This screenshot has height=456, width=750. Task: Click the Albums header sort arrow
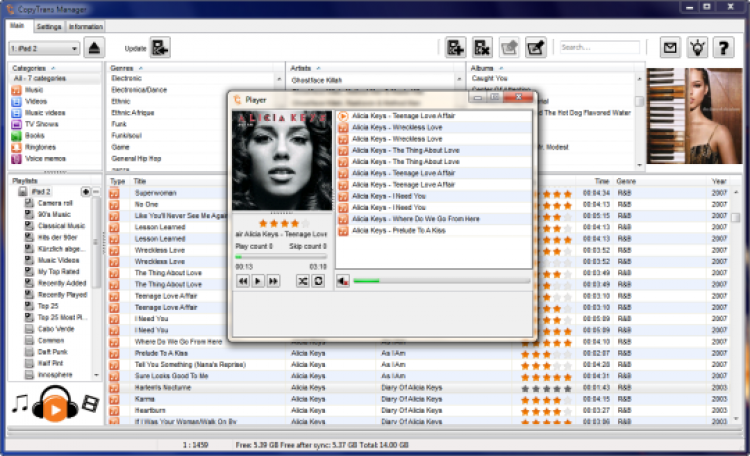click(501, 68)
